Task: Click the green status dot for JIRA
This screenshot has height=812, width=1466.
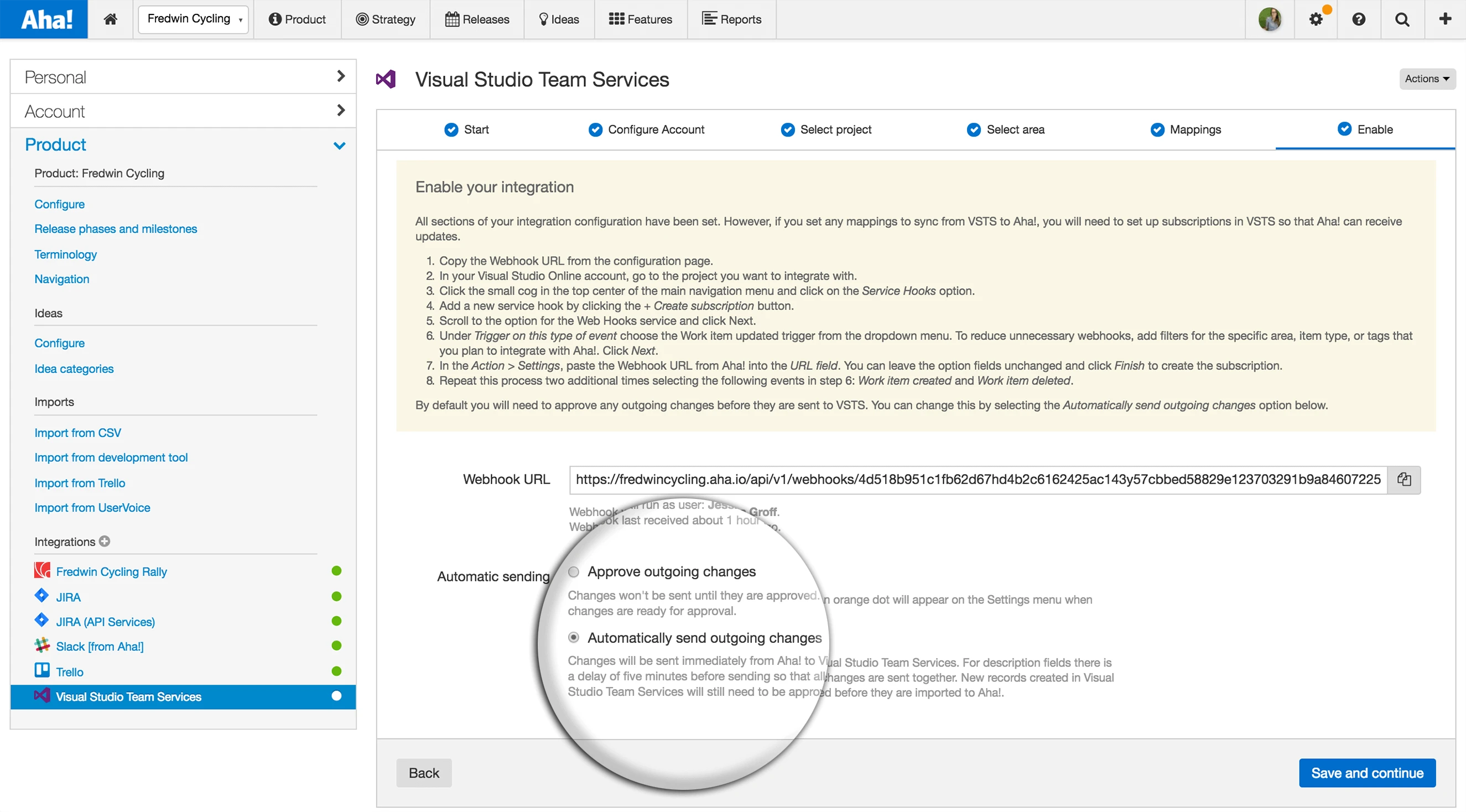Action: 336,596
